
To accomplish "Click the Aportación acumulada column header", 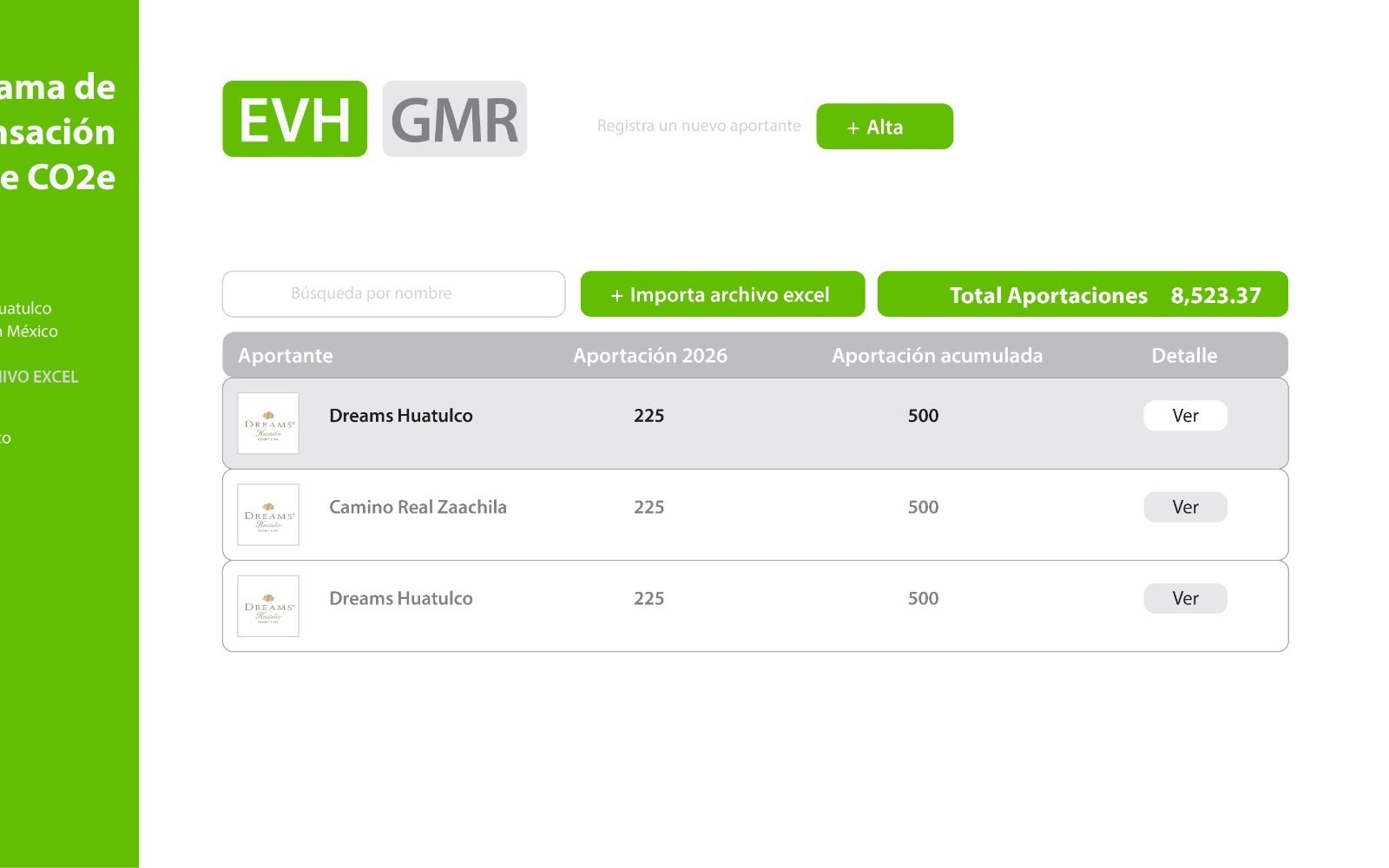I will [x=938, y=356].
